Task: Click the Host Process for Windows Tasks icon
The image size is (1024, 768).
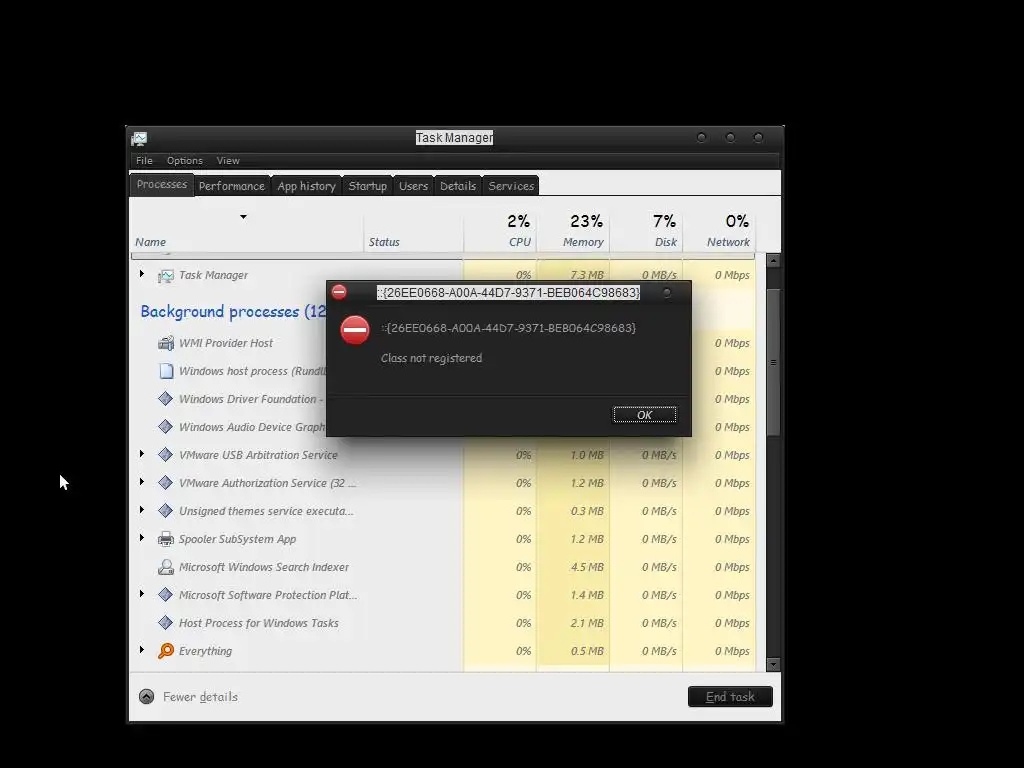Action: click(166, 623)
